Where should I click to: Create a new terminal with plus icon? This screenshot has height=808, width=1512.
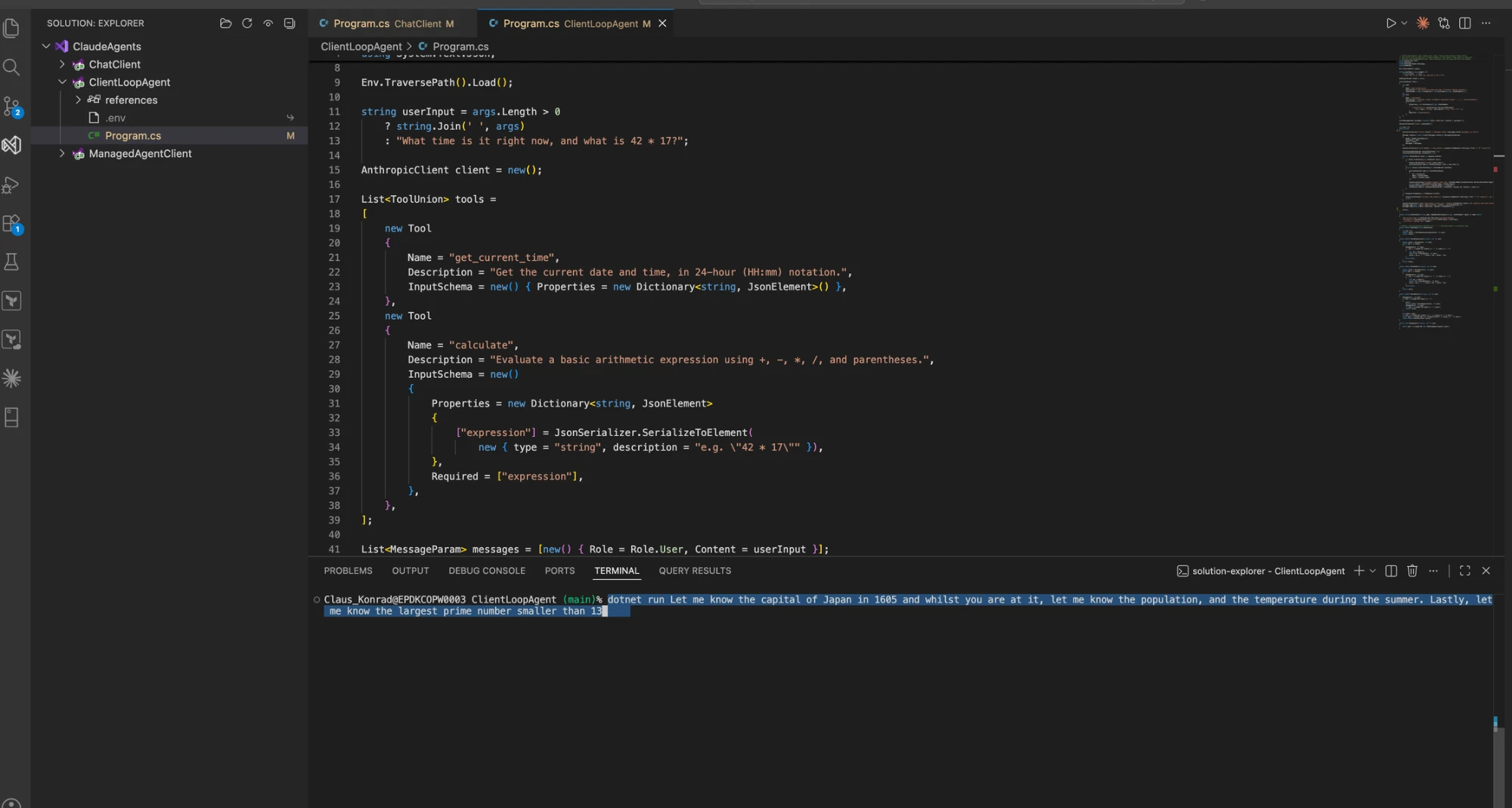[1359, 571]
